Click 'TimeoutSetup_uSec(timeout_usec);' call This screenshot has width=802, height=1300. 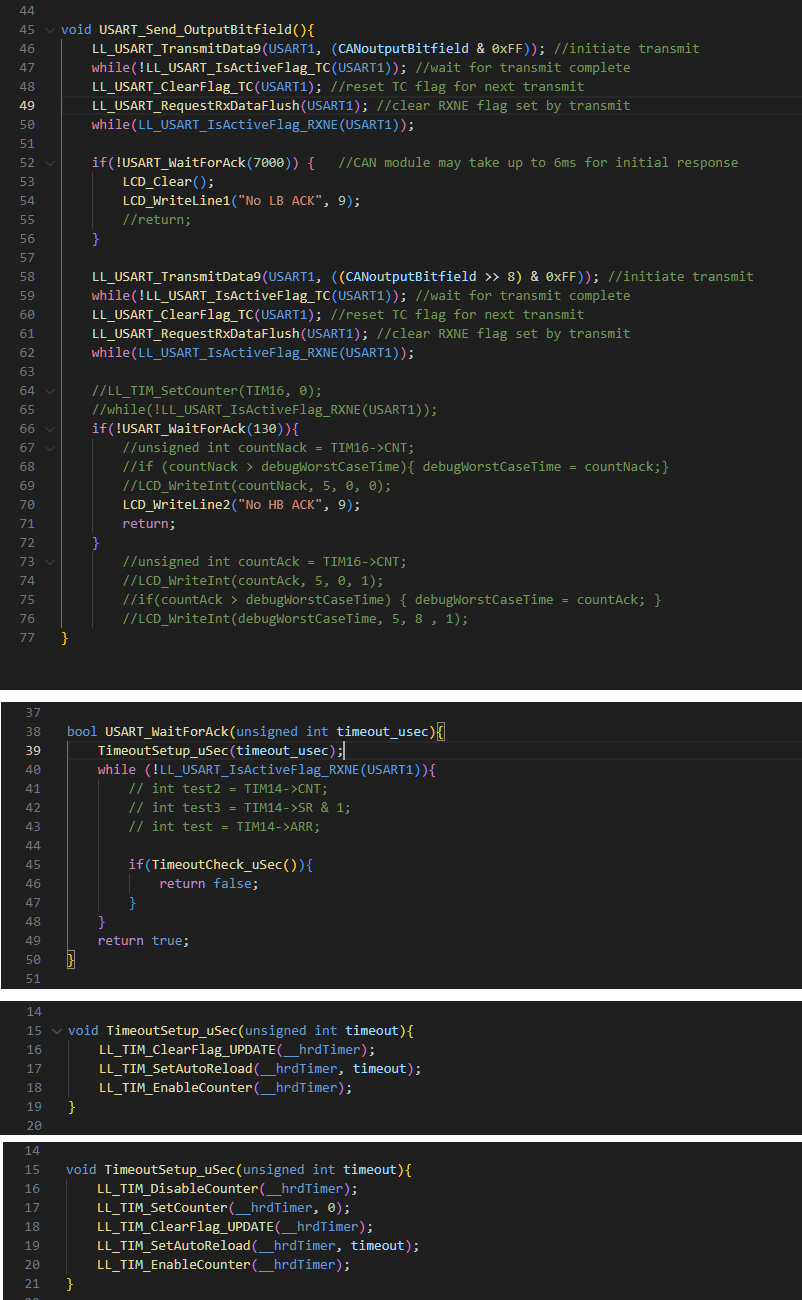pos(221,751)
